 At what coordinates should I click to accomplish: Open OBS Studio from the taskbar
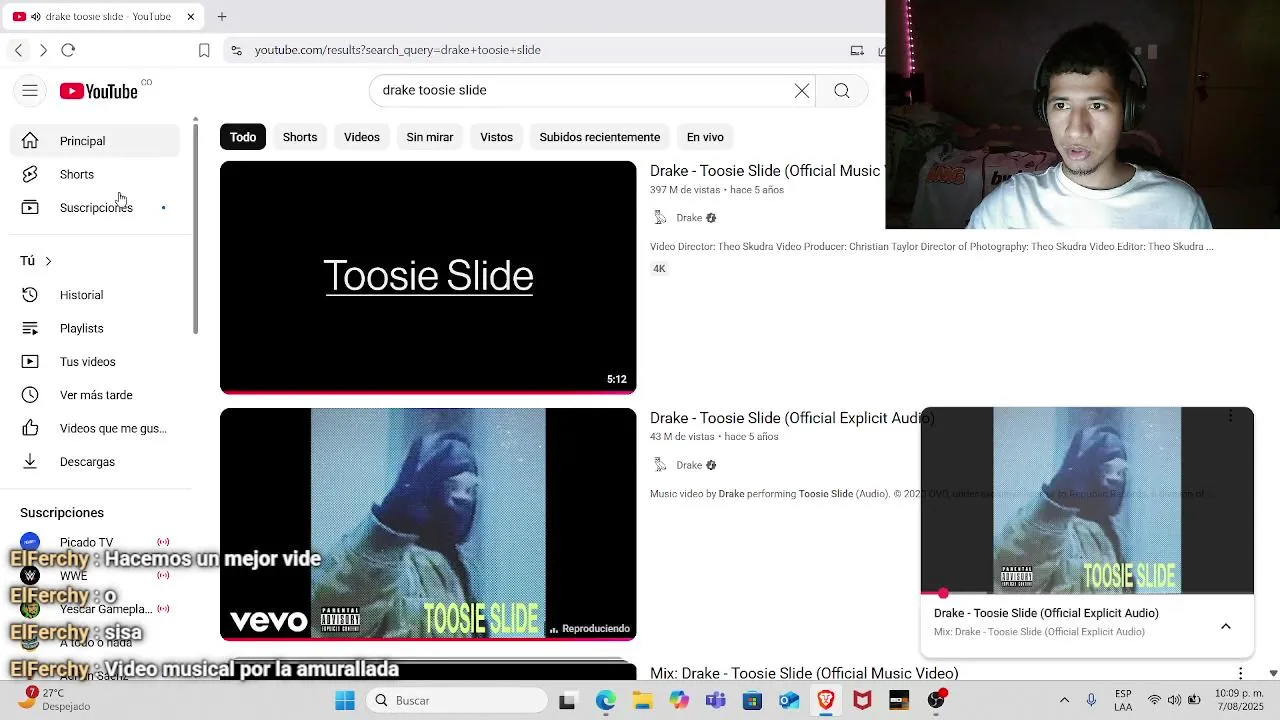pyautogui.click(x=936, y=700)
